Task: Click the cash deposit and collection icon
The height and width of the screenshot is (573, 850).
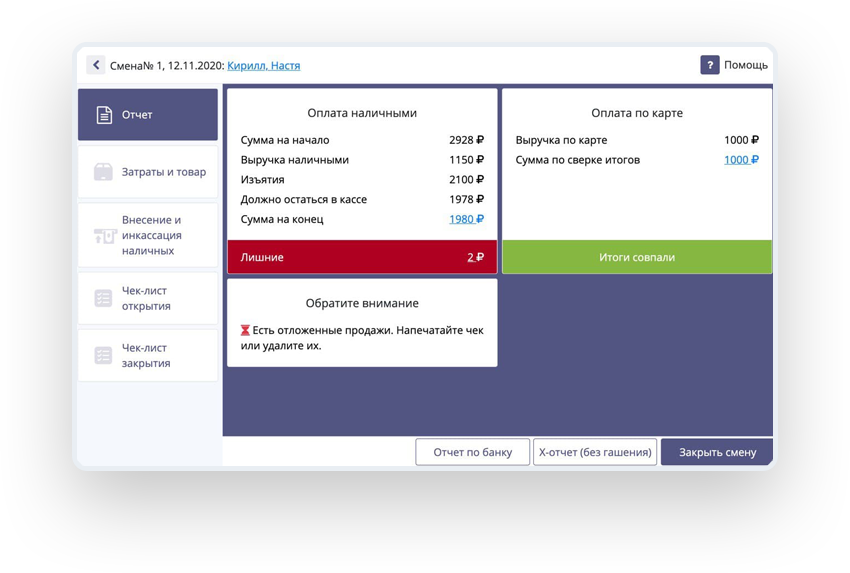Action: click(x=105, y=236)
